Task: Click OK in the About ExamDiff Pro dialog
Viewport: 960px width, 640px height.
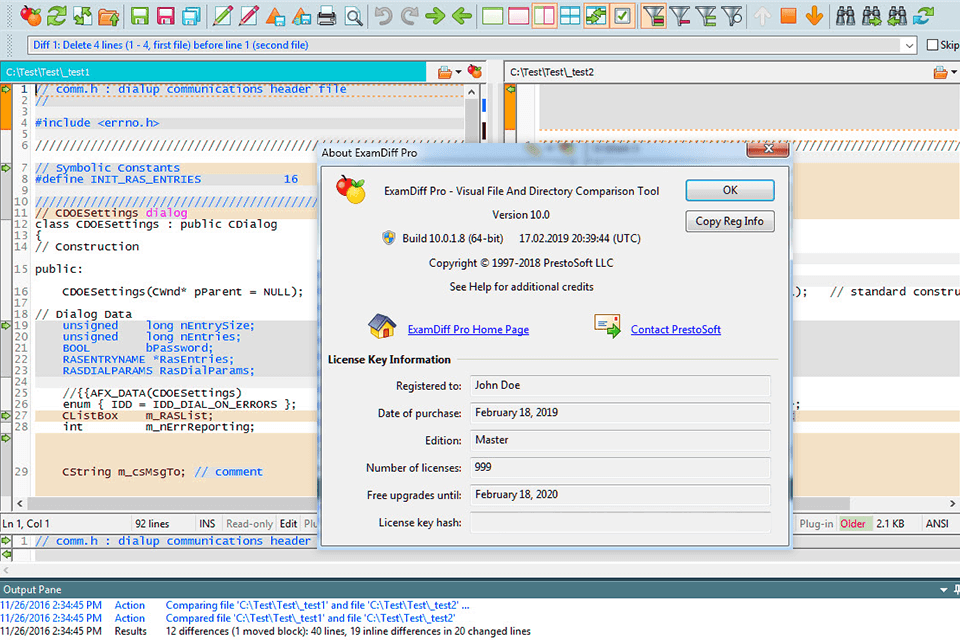Action: (x=730, y=190)
